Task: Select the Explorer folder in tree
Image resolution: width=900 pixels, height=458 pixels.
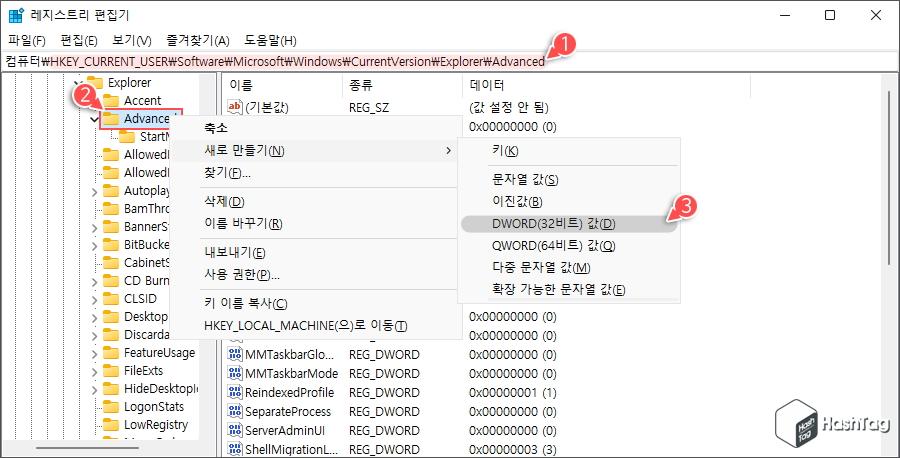Action: [x=129, y=83]
